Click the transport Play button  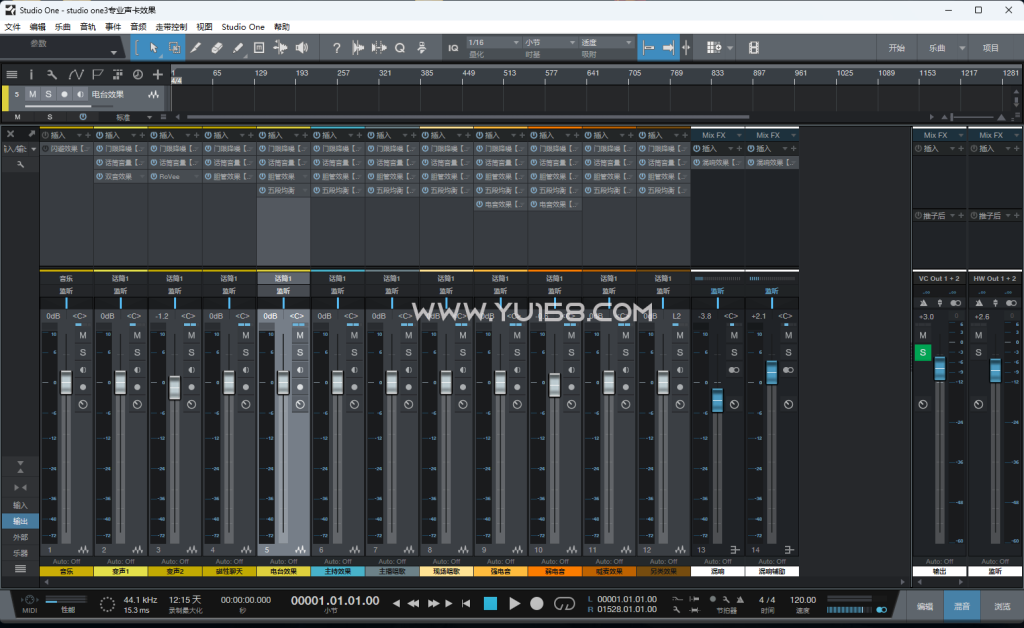tap(515, 604)
